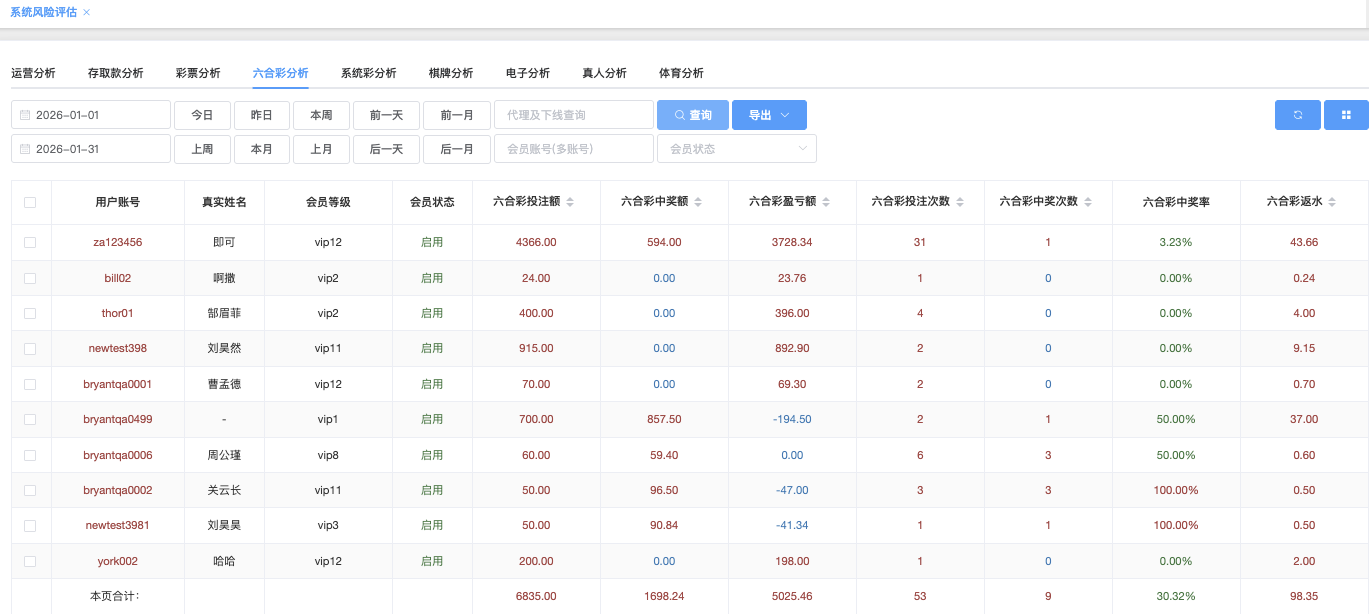Open user account link bryantqa0499

(118, 419)
